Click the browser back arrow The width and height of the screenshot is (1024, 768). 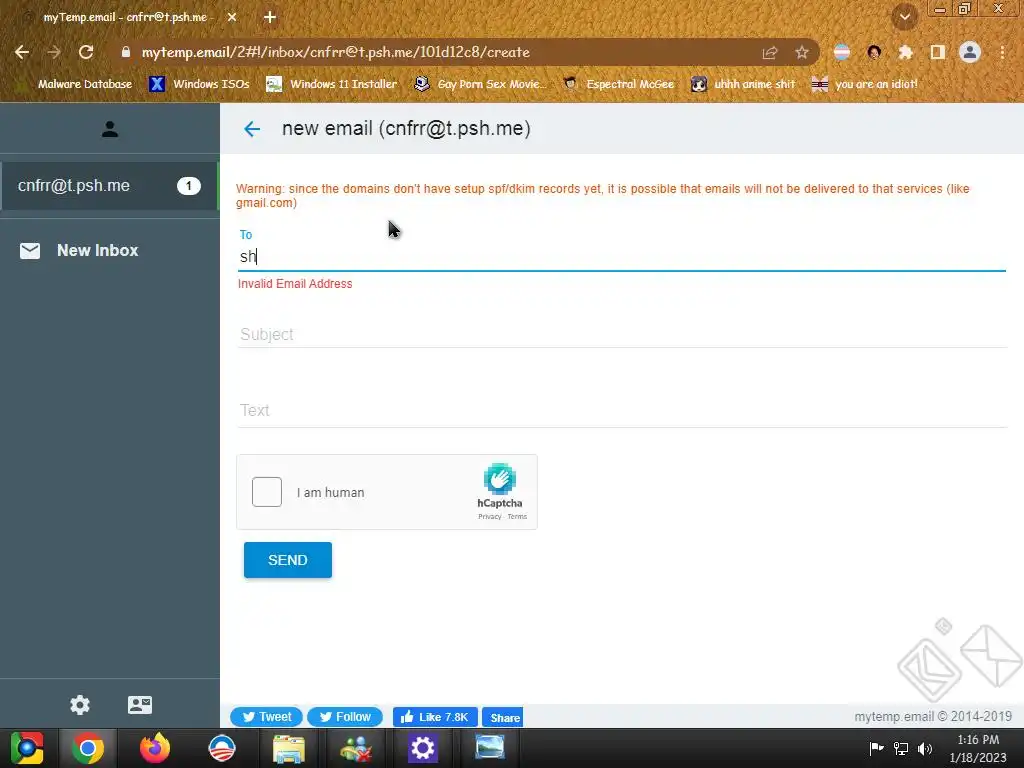[22, 52]
